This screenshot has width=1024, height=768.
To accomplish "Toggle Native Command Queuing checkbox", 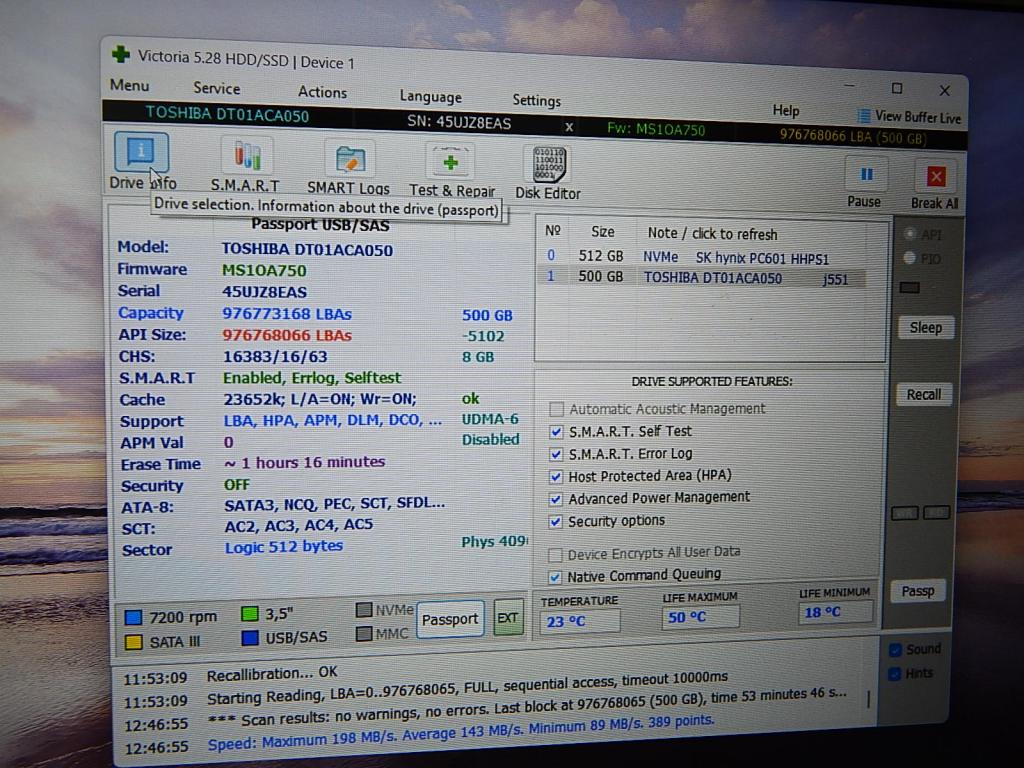I will tap(555, 577).
